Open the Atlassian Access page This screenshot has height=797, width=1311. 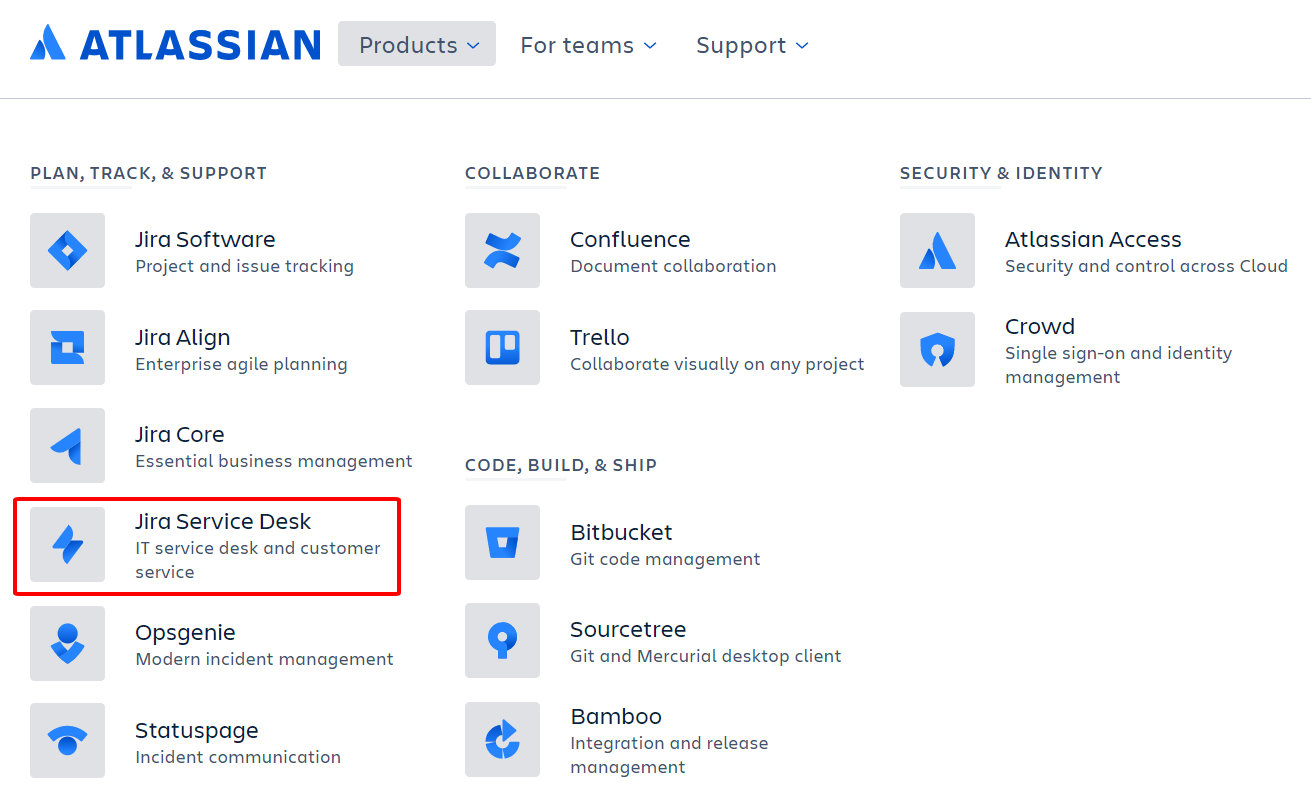(1093, 240)
